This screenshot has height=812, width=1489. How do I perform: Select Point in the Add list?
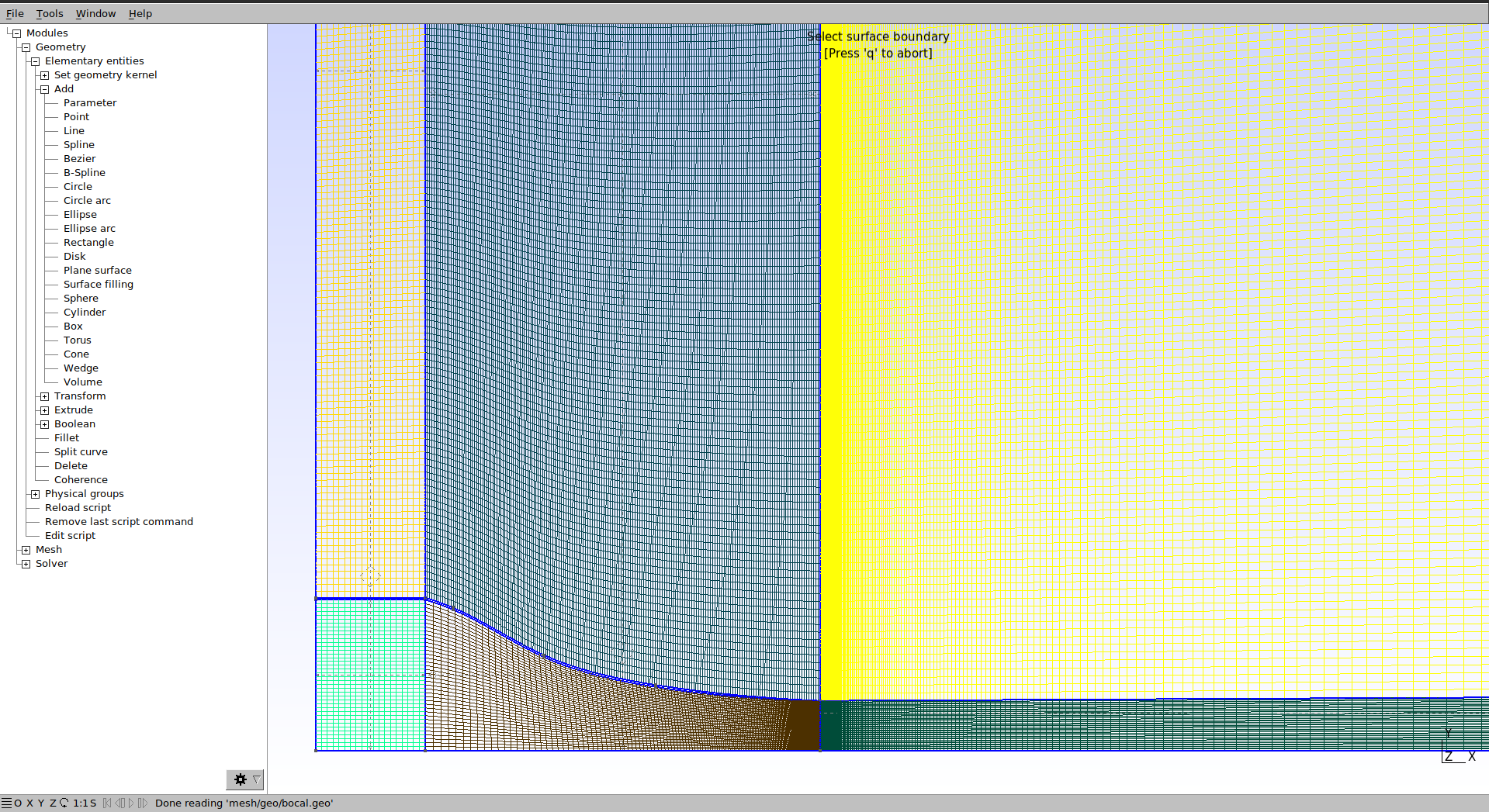76,116
